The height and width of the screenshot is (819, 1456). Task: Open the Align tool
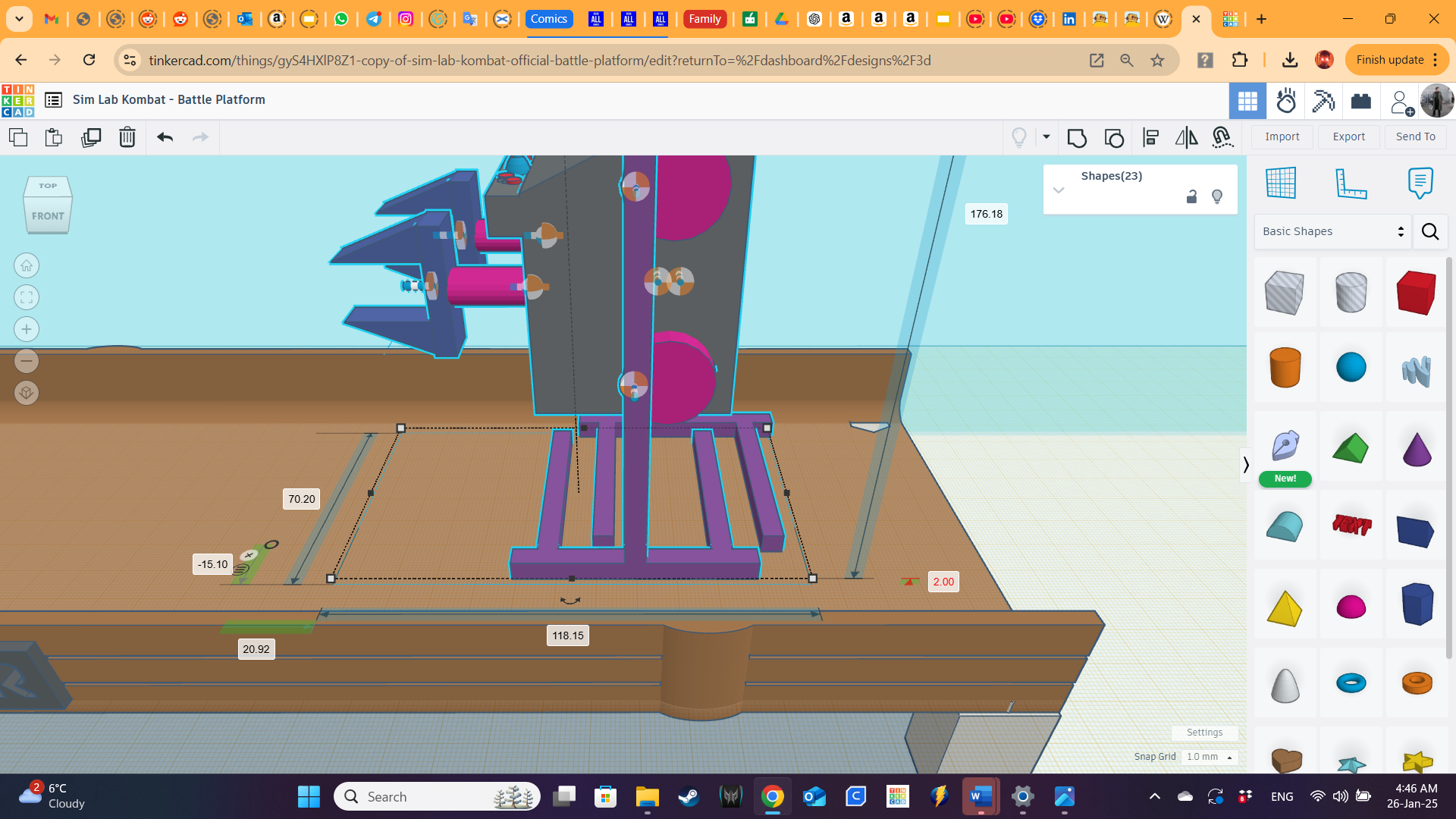1151,137
